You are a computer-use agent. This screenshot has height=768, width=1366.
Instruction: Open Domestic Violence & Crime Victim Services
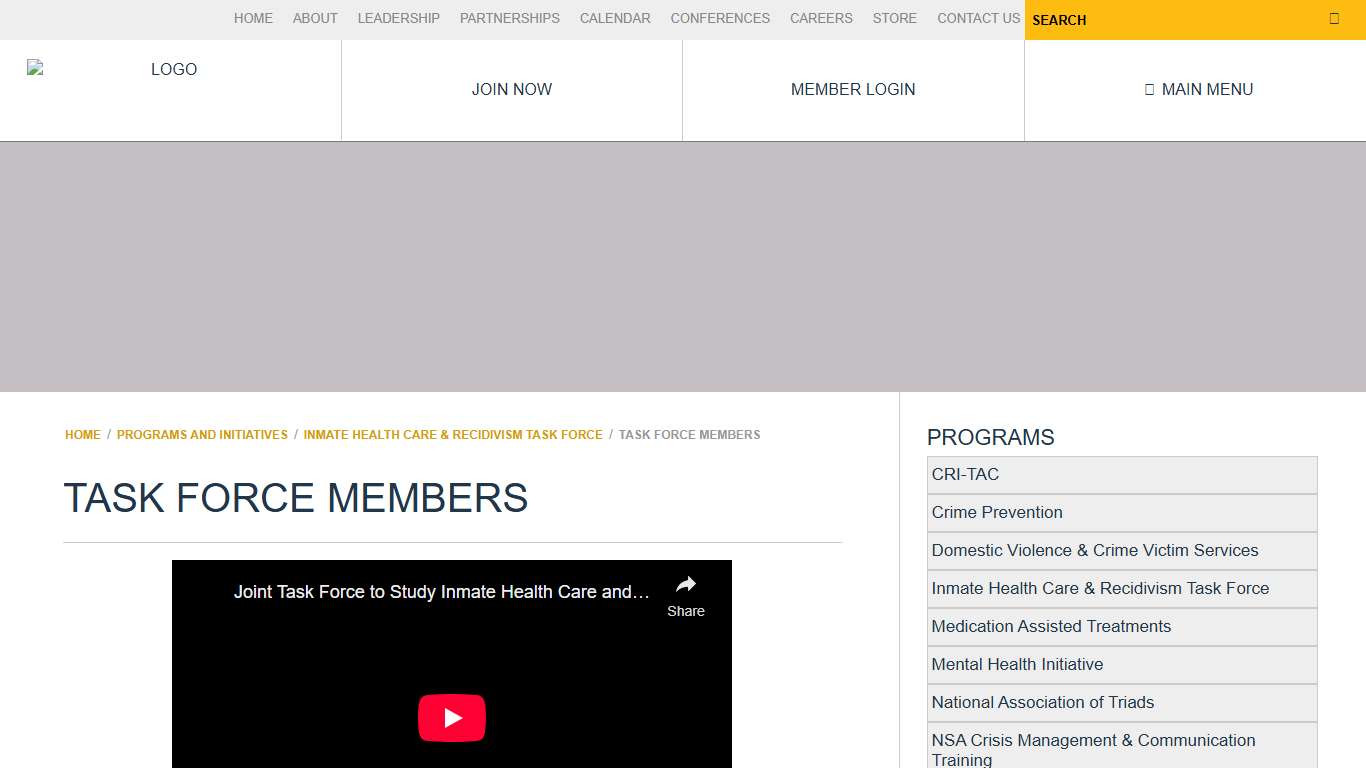[x=1094, y=550]
